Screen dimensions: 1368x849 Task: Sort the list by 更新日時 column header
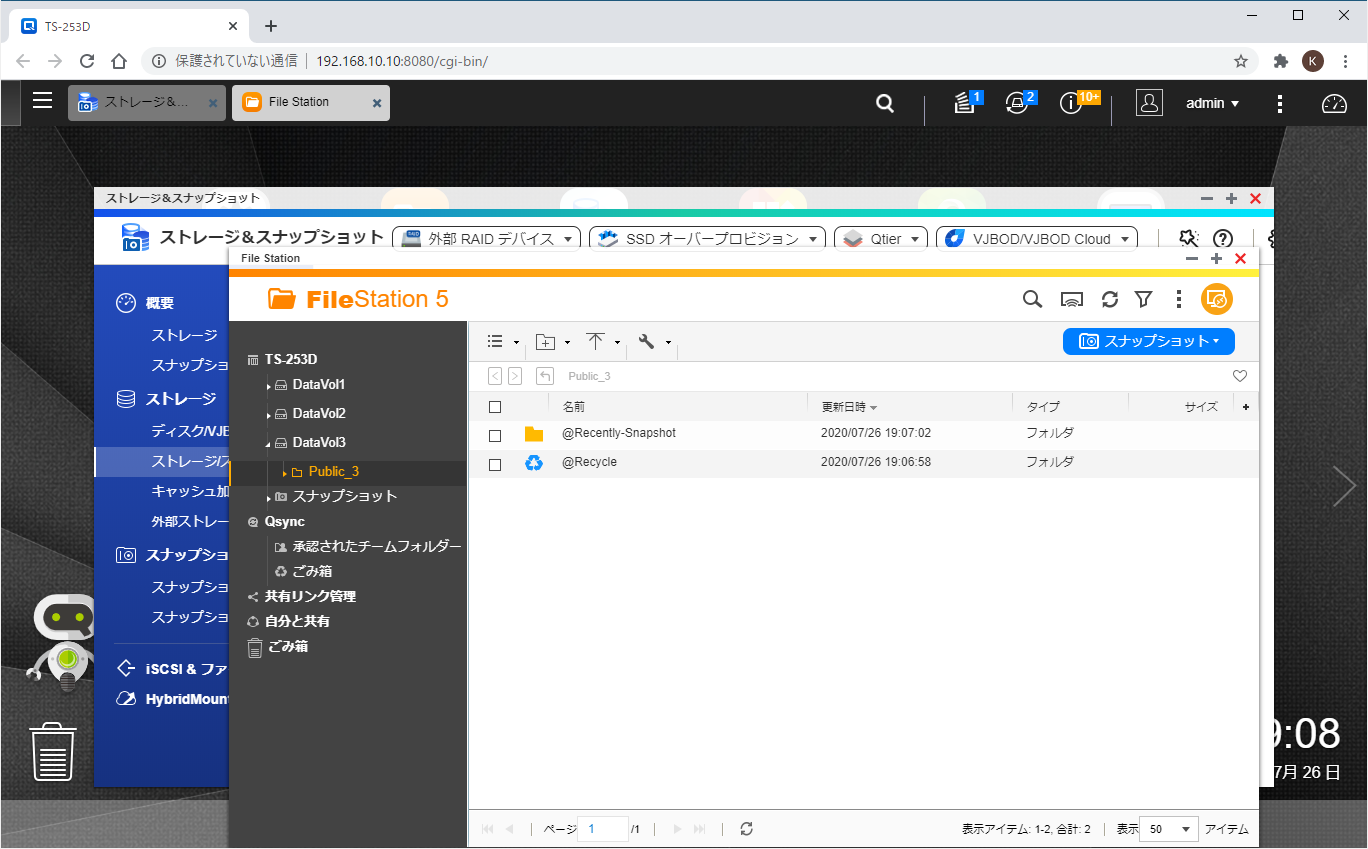(x=843, y=407)
